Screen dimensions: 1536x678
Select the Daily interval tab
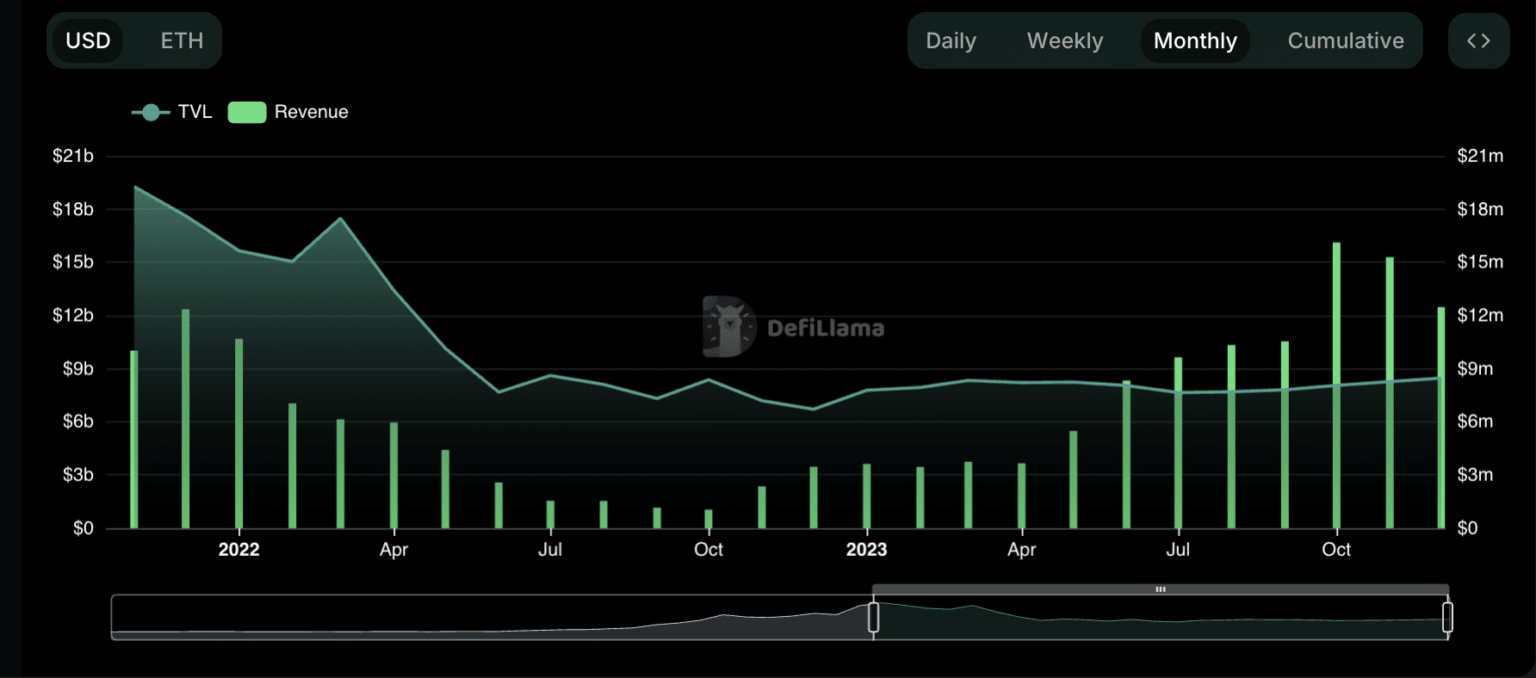point(950,41)
